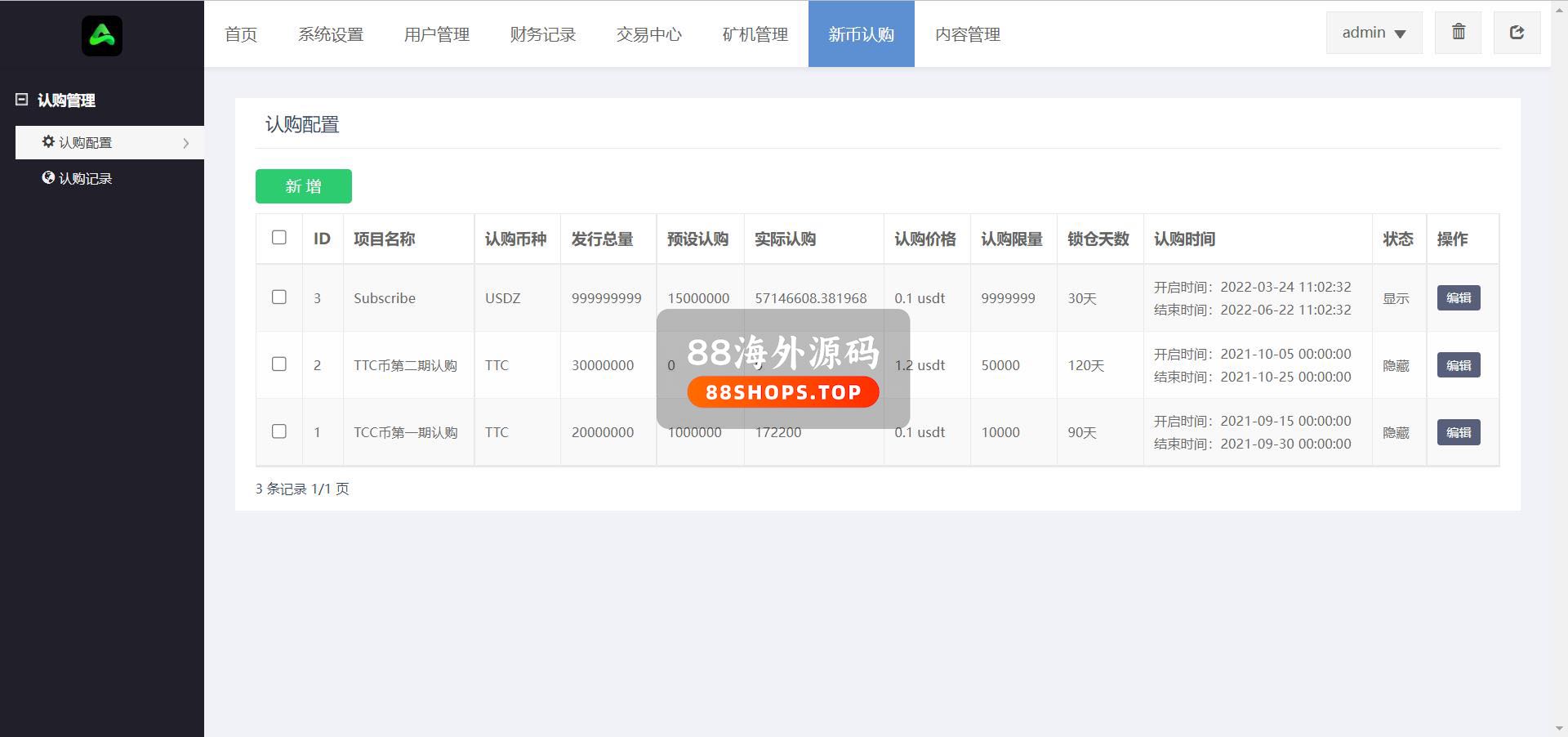Tick the checkbox for TCC币第一期认购 row

click(x=279, y=431)
